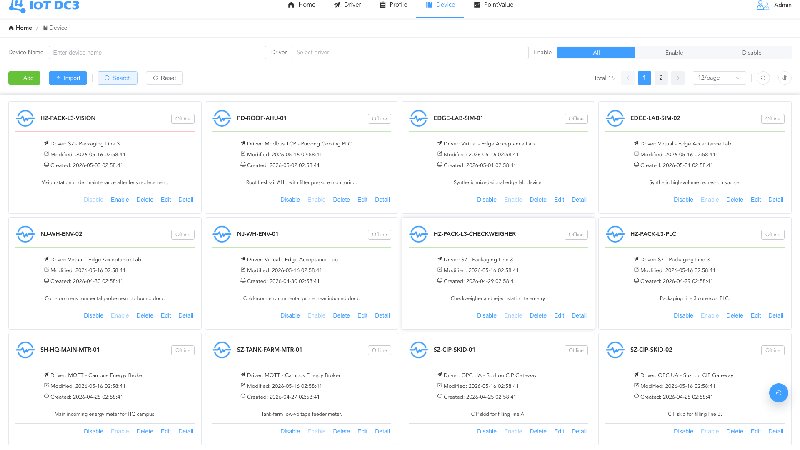The width and height of the screenshot is (800, 450).
Task: Go to the next page with the right arrow
Action: pos(678,78)
